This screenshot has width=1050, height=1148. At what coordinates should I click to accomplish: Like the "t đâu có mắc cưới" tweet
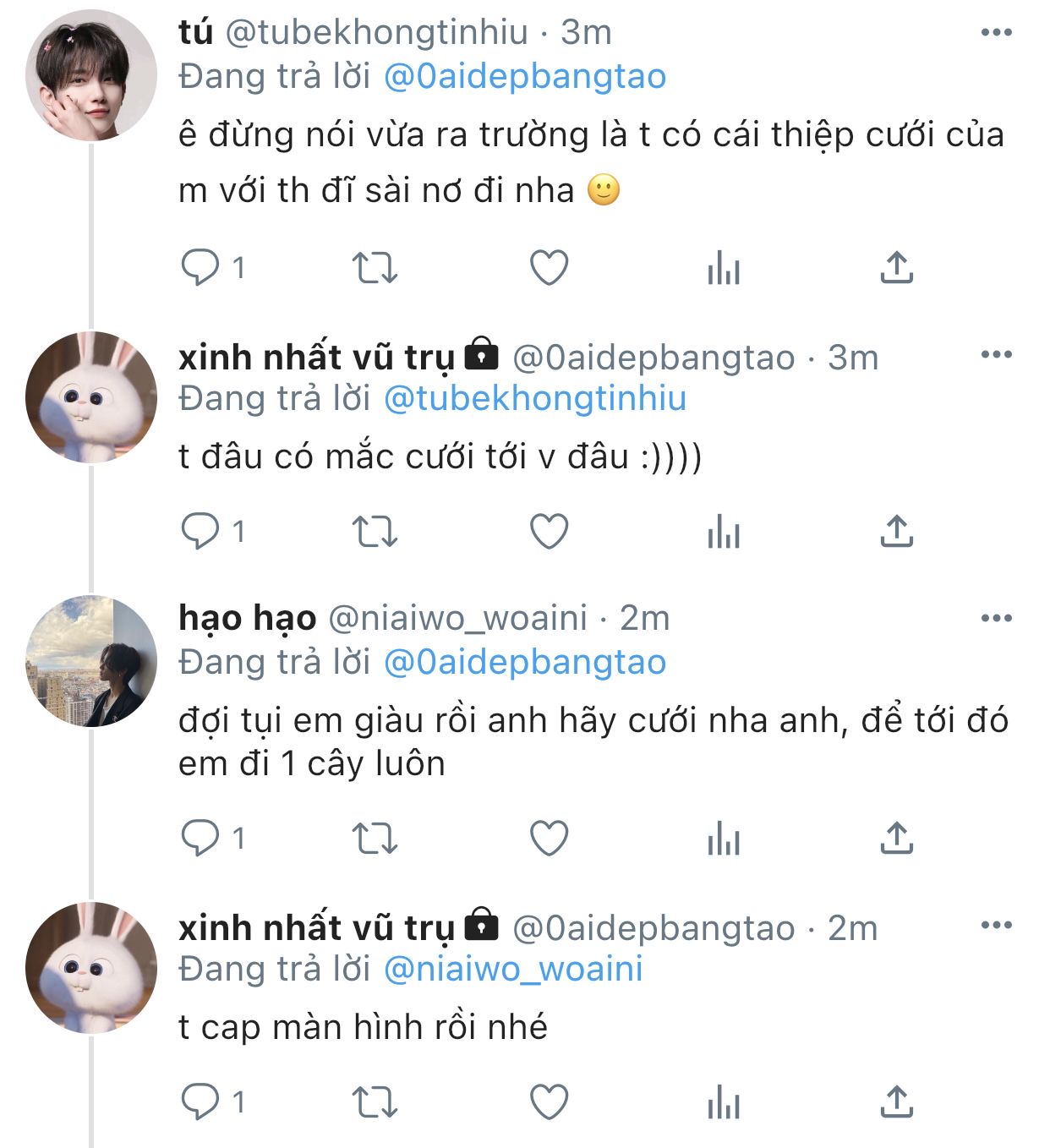pyautogui.click(x=549, y=532)
